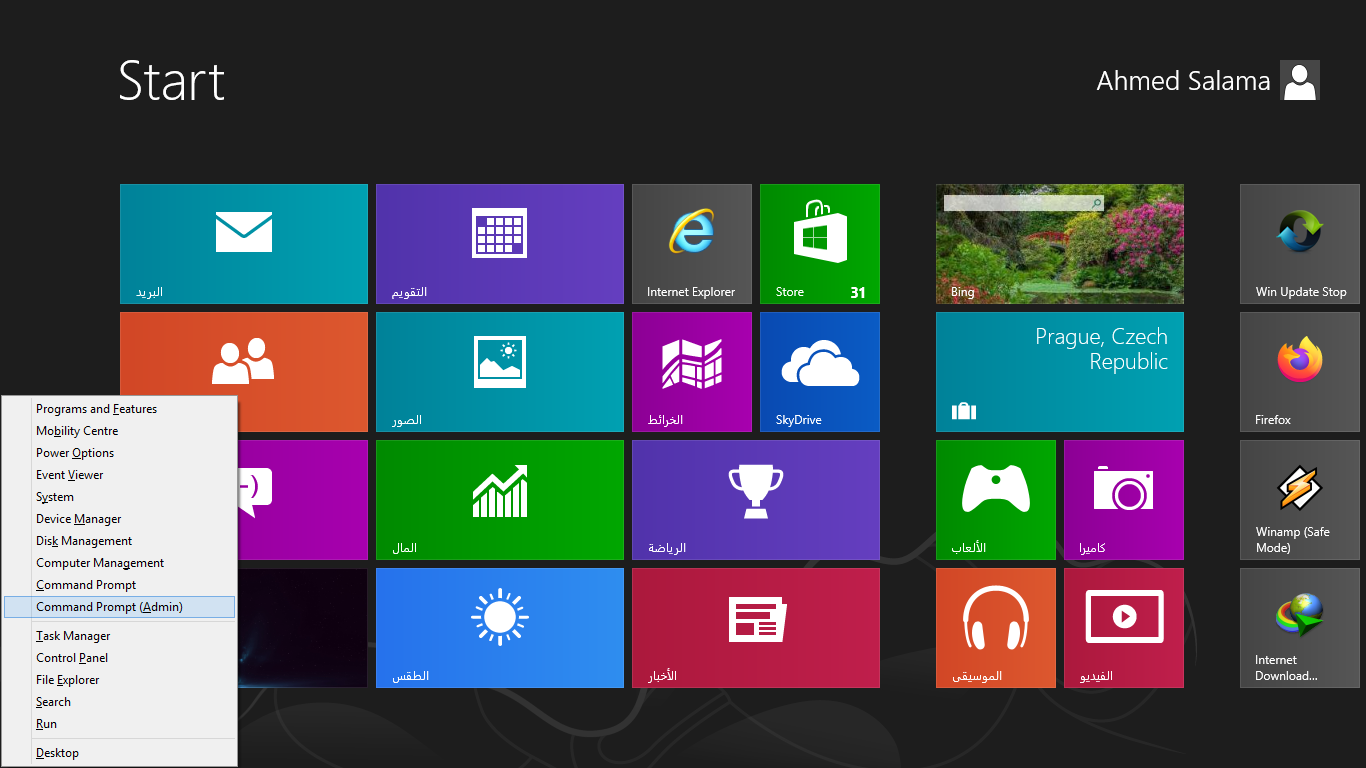
Task: Choose Command Prompt (non-admin) entry
Action: point(120,585)
